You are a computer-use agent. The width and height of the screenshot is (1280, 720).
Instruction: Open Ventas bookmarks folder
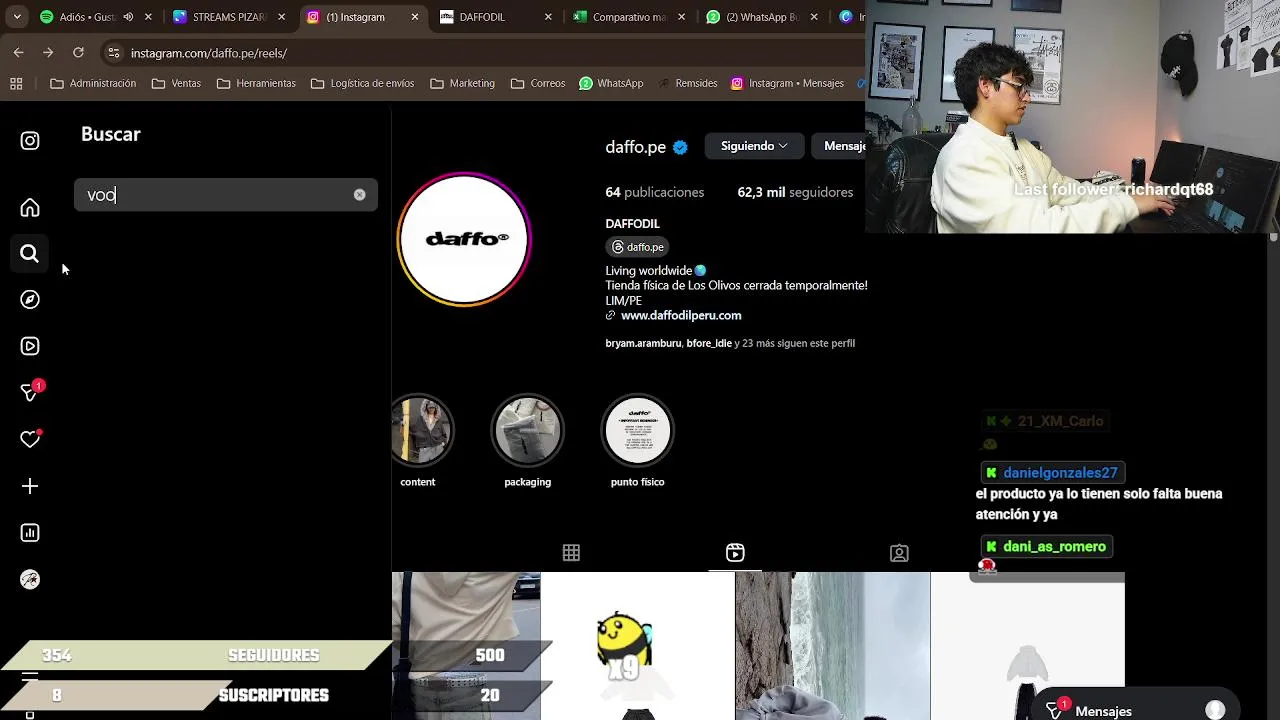coord(176,83)
